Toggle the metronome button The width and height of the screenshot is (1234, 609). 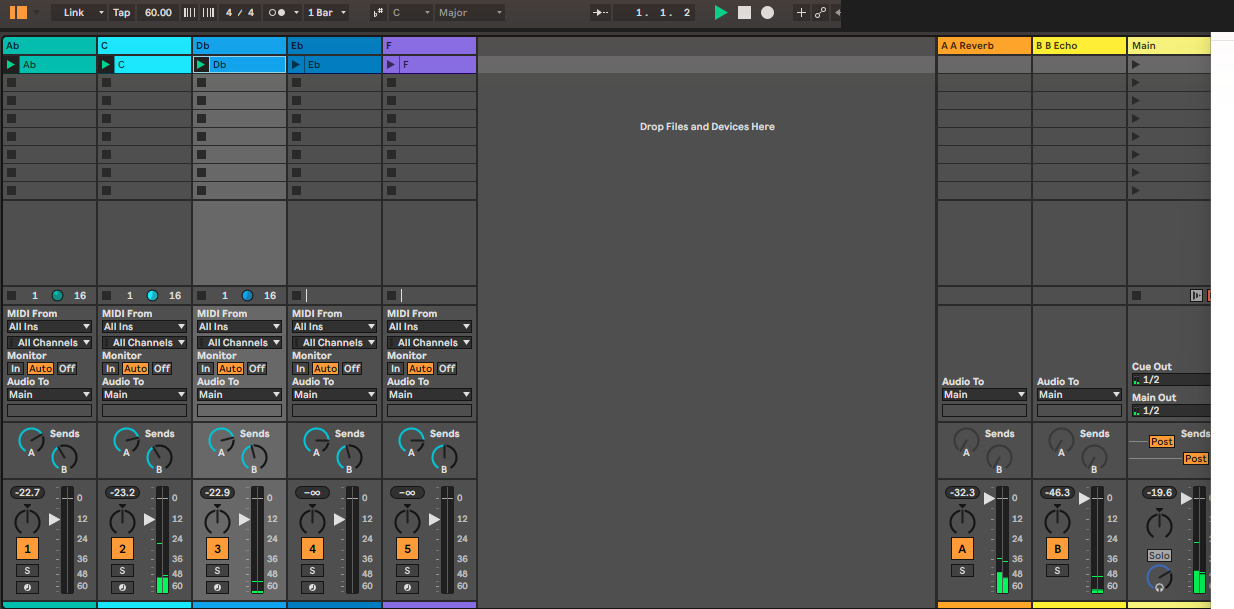tap(278, 12)
